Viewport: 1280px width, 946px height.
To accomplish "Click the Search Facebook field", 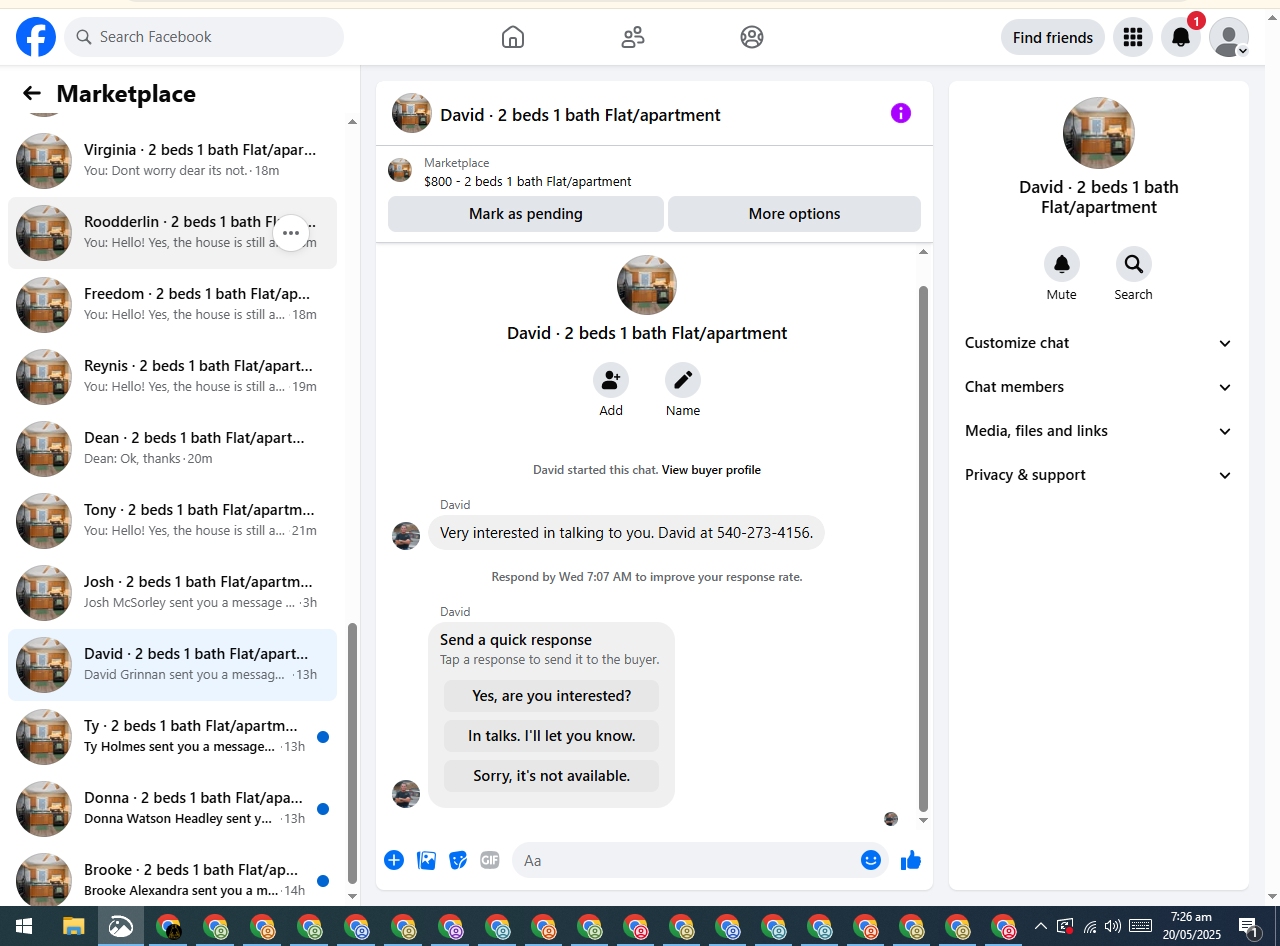I will click(x=204, y=37).
